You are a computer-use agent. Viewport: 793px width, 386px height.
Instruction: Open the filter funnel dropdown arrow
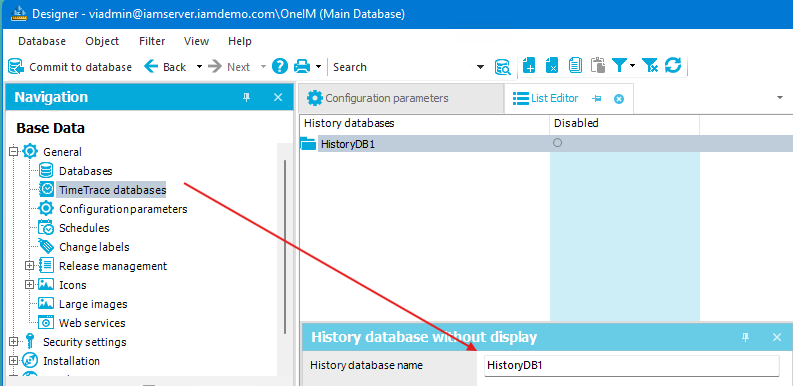click(633, 66)
